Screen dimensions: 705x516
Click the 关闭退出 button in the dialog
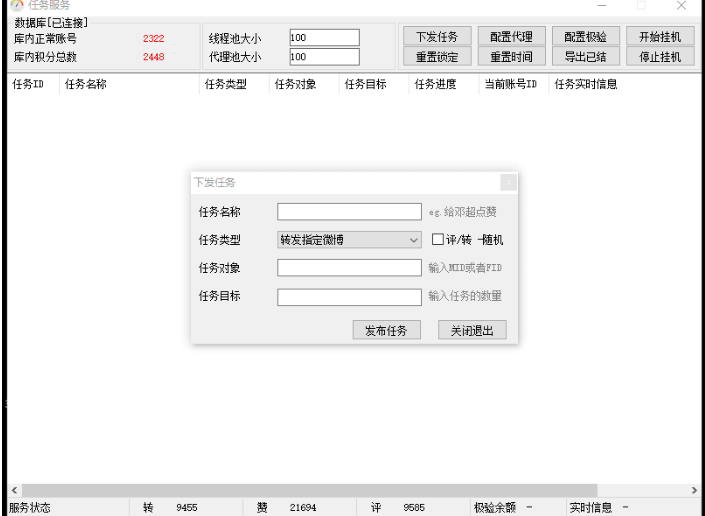[472, 330]
